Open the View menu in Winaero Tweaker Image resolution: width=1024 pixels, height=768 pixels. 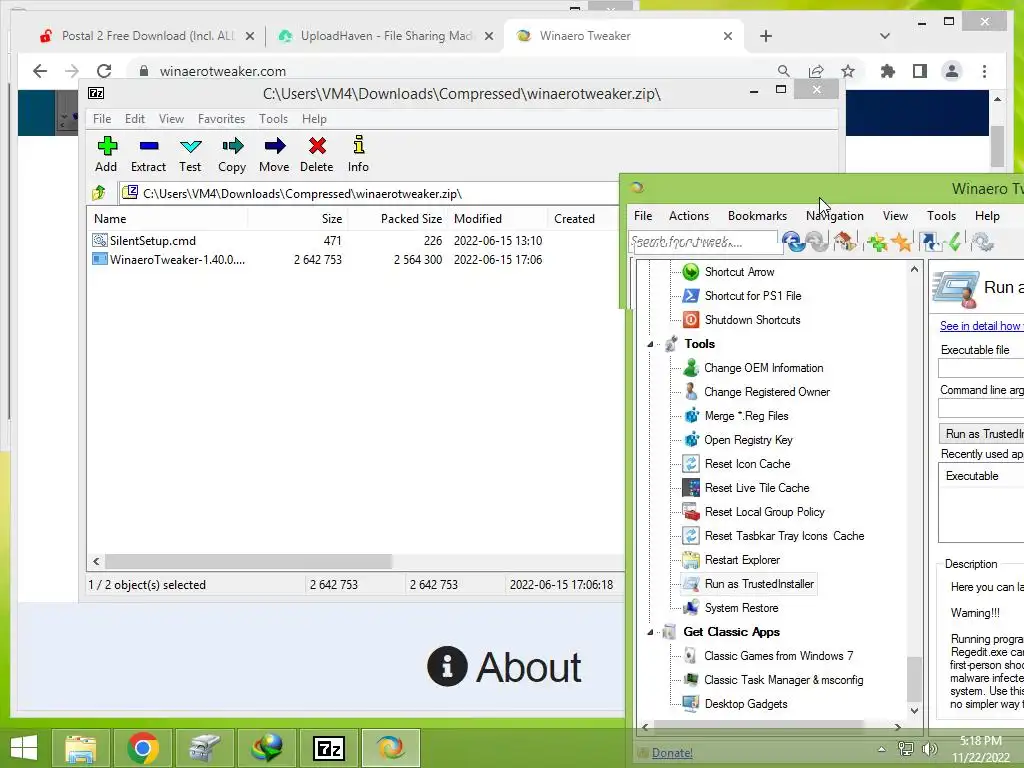(x=895, y=216)
